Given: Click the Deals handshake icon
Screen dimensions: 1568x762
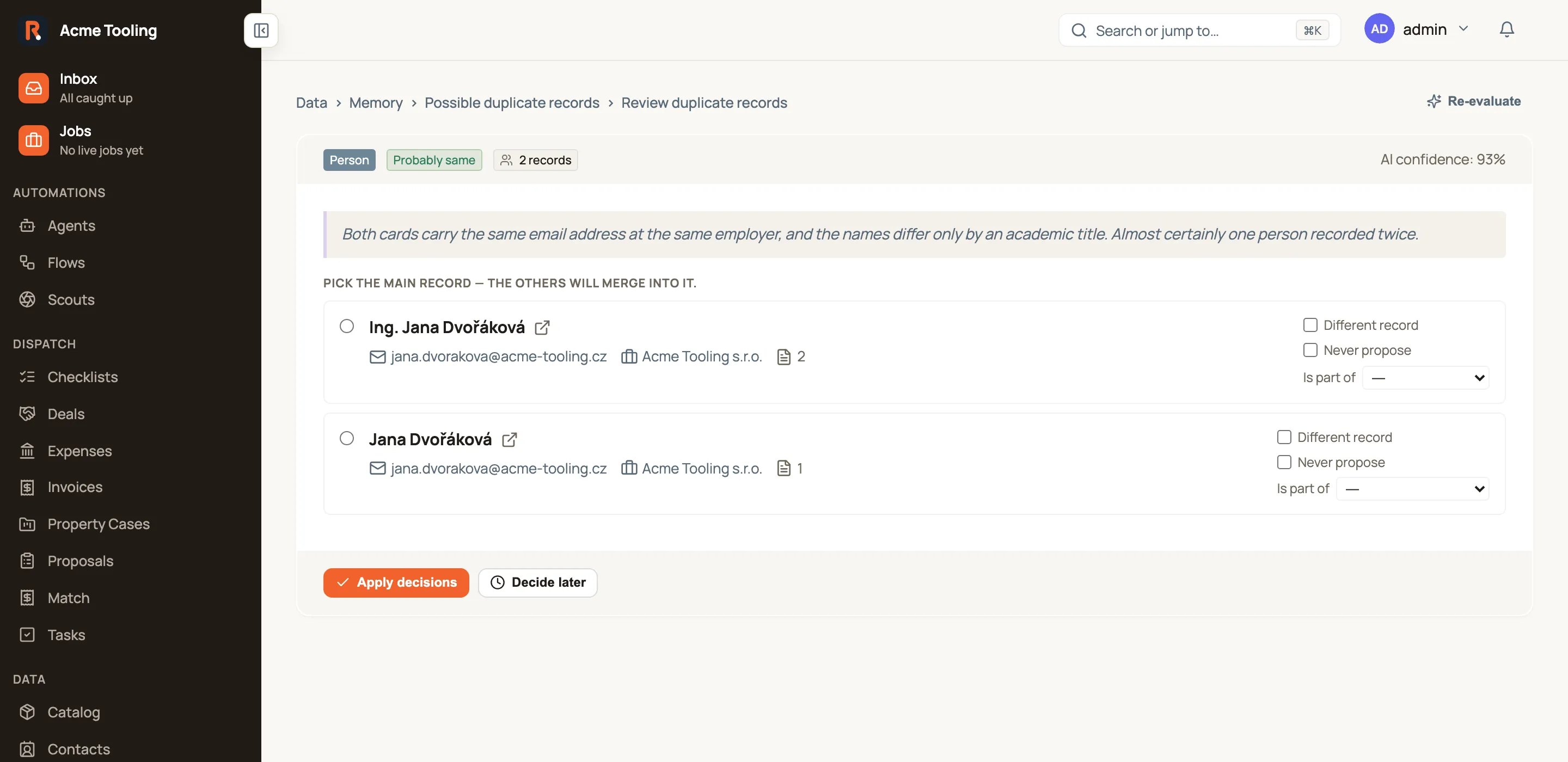Looking at the screenshot, I should [x=27, y=414].
